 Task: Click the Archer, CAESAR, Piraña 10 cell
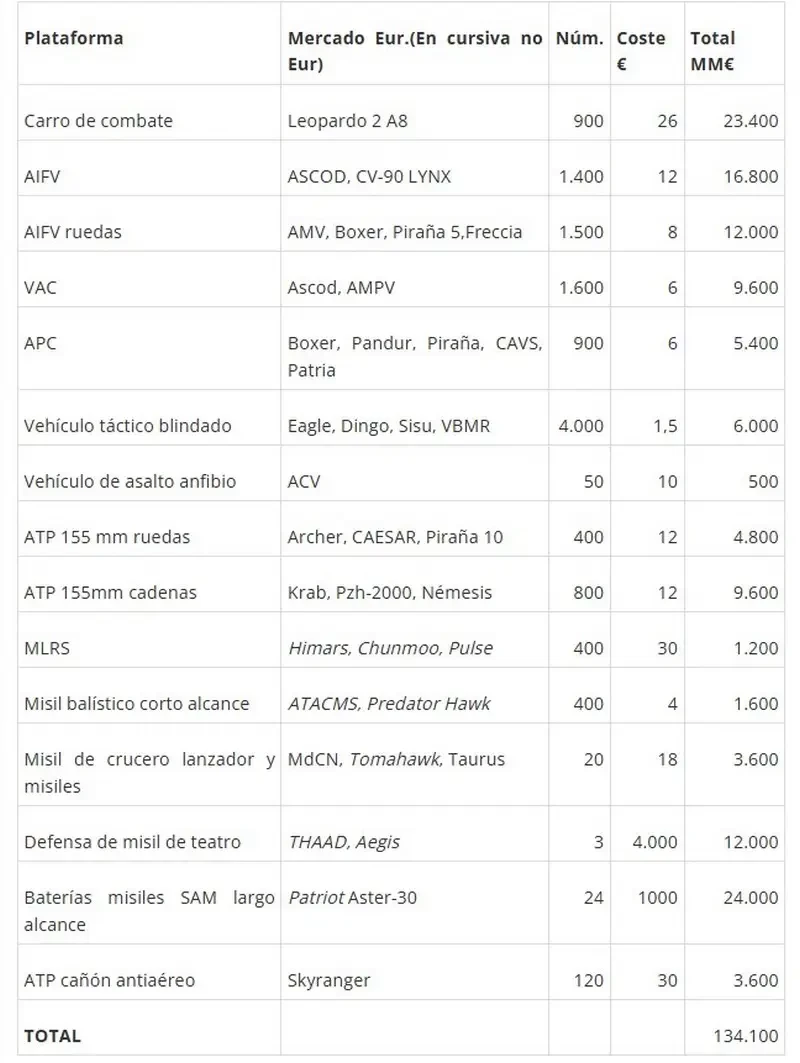tap(395, 537)
